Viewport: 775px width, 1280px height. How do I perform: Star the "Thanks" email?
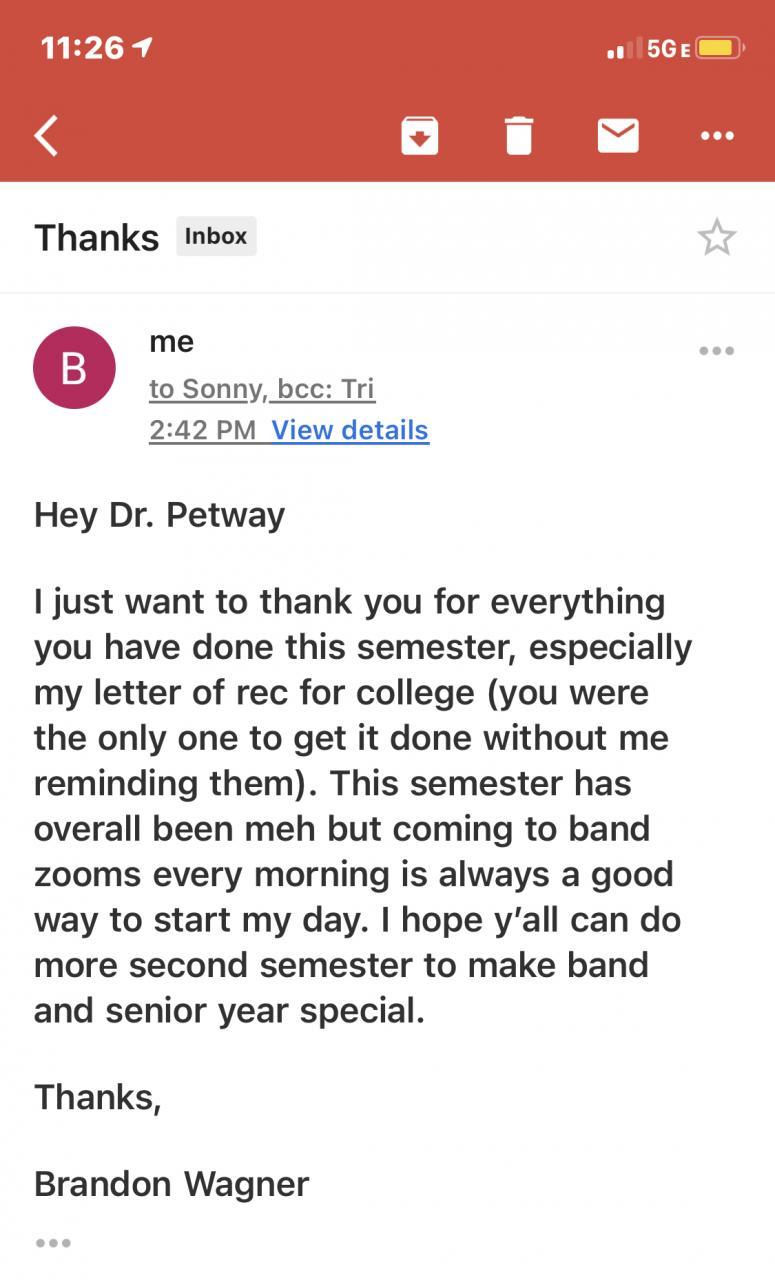tap(716, 238)
